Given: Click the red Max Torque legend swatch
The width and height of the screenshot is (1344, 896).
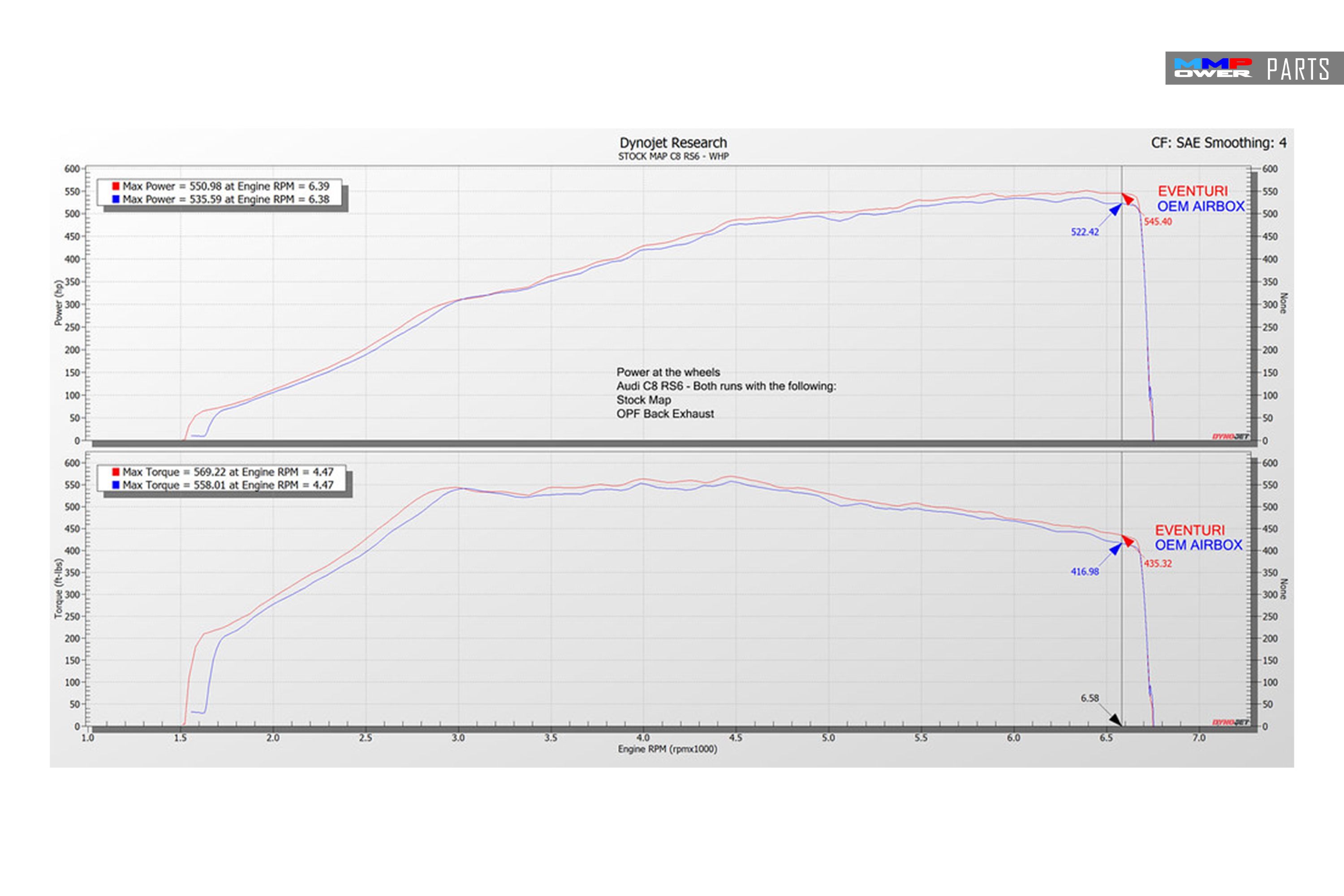Looking at the screenshot, I should [116, 472].
